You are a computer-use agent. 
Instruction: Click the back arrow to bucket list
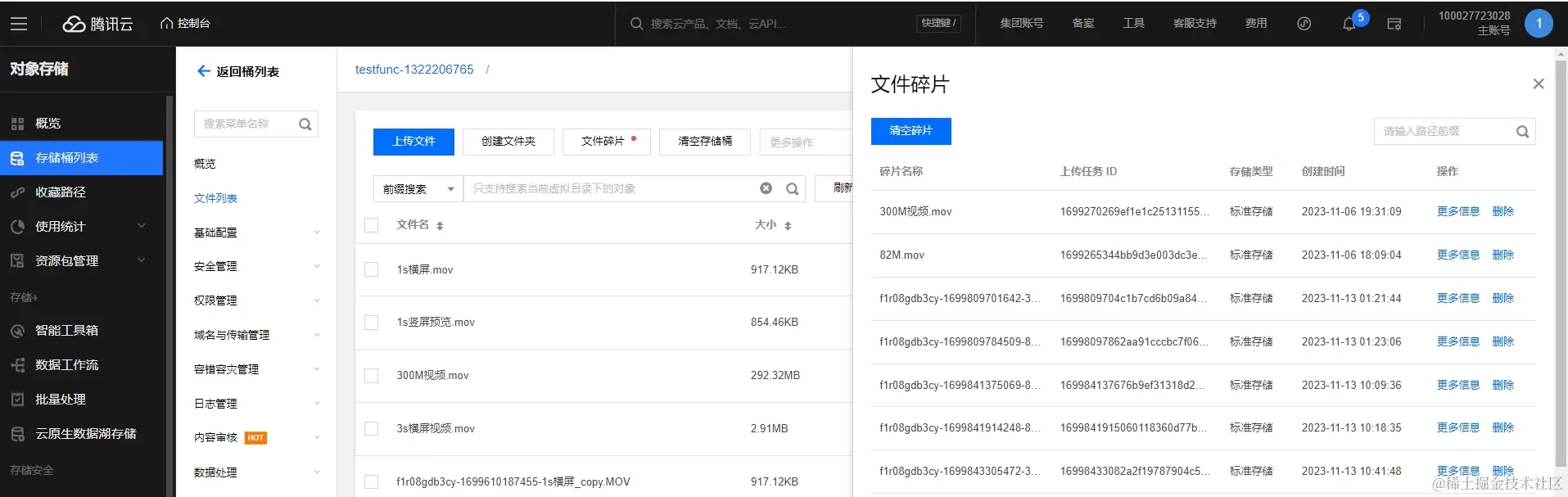click(204, 71)
